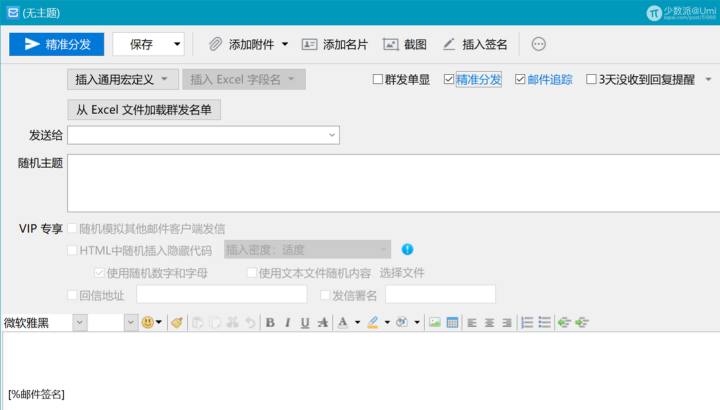Apply the highlight color marker
Image resolution: width=720 pixels, height=410 pixels.
click(373, 323)
